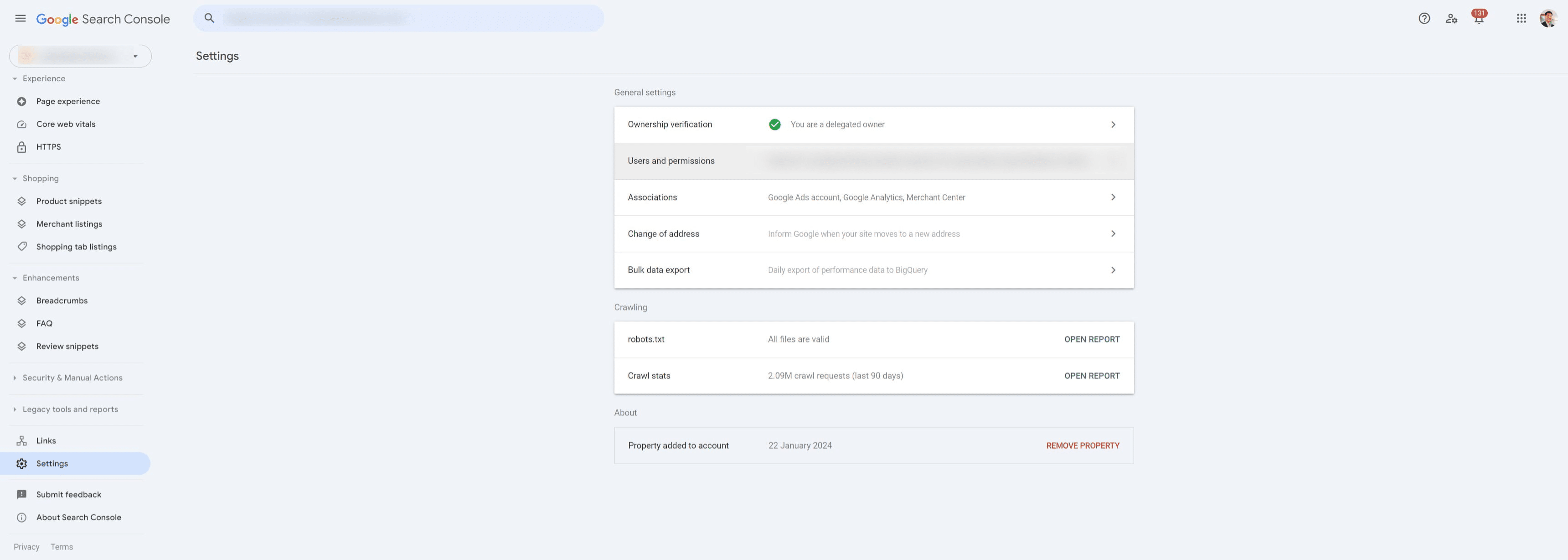This screenshot has width=1568, height=560.
Task: Select Page experience in the sidebar
Action: point(67,101)
